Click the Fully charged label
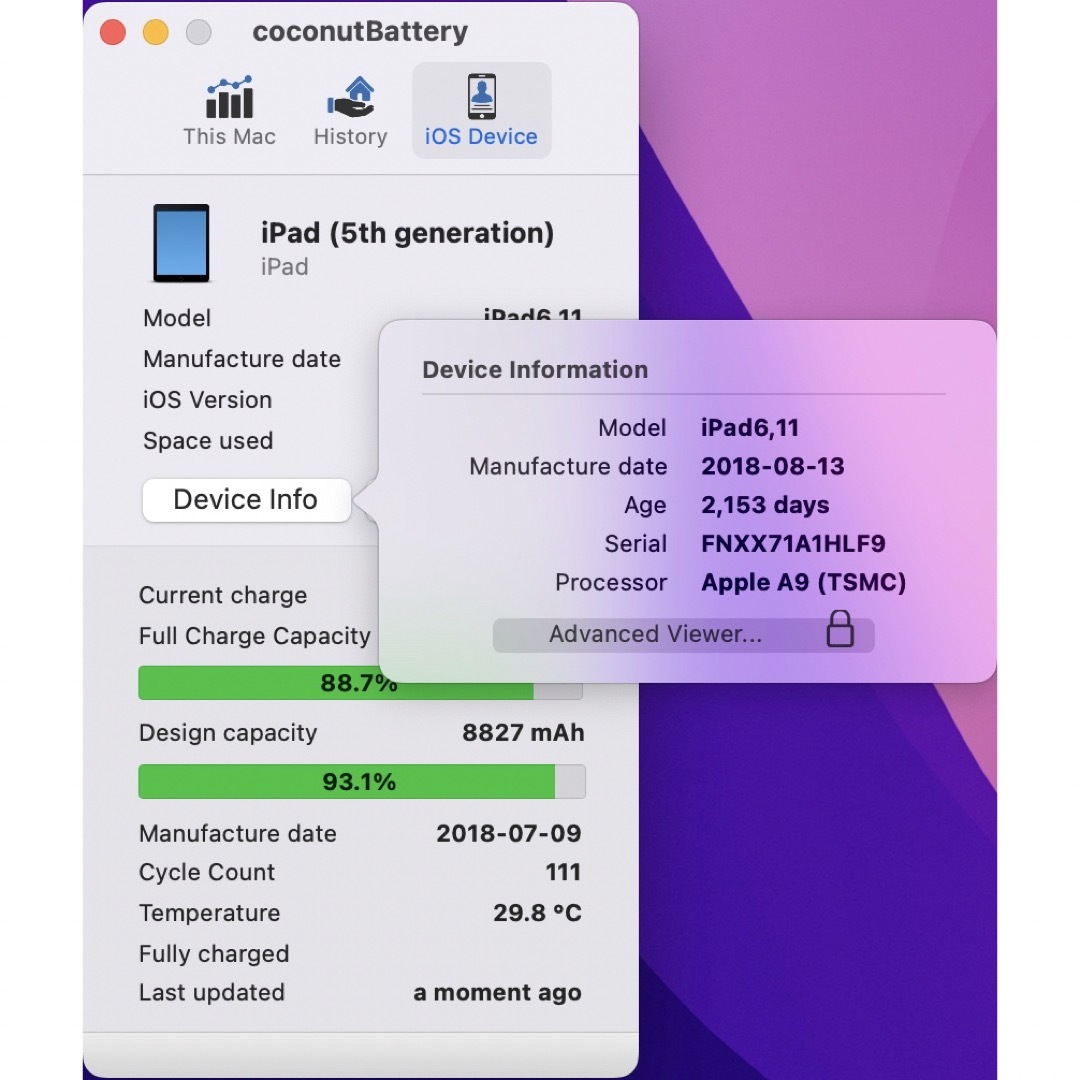This screenshot has height=1080, width=1080. click(x=214, y=954)
